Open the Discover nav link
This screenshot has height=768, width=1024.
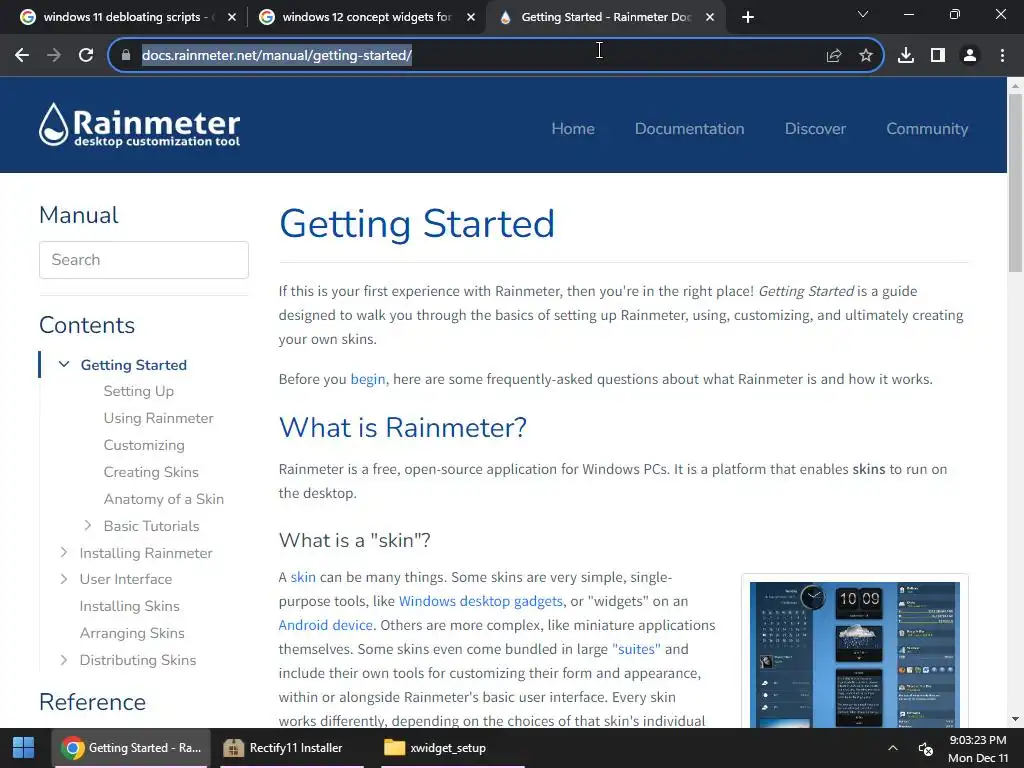tap(815, 129)
